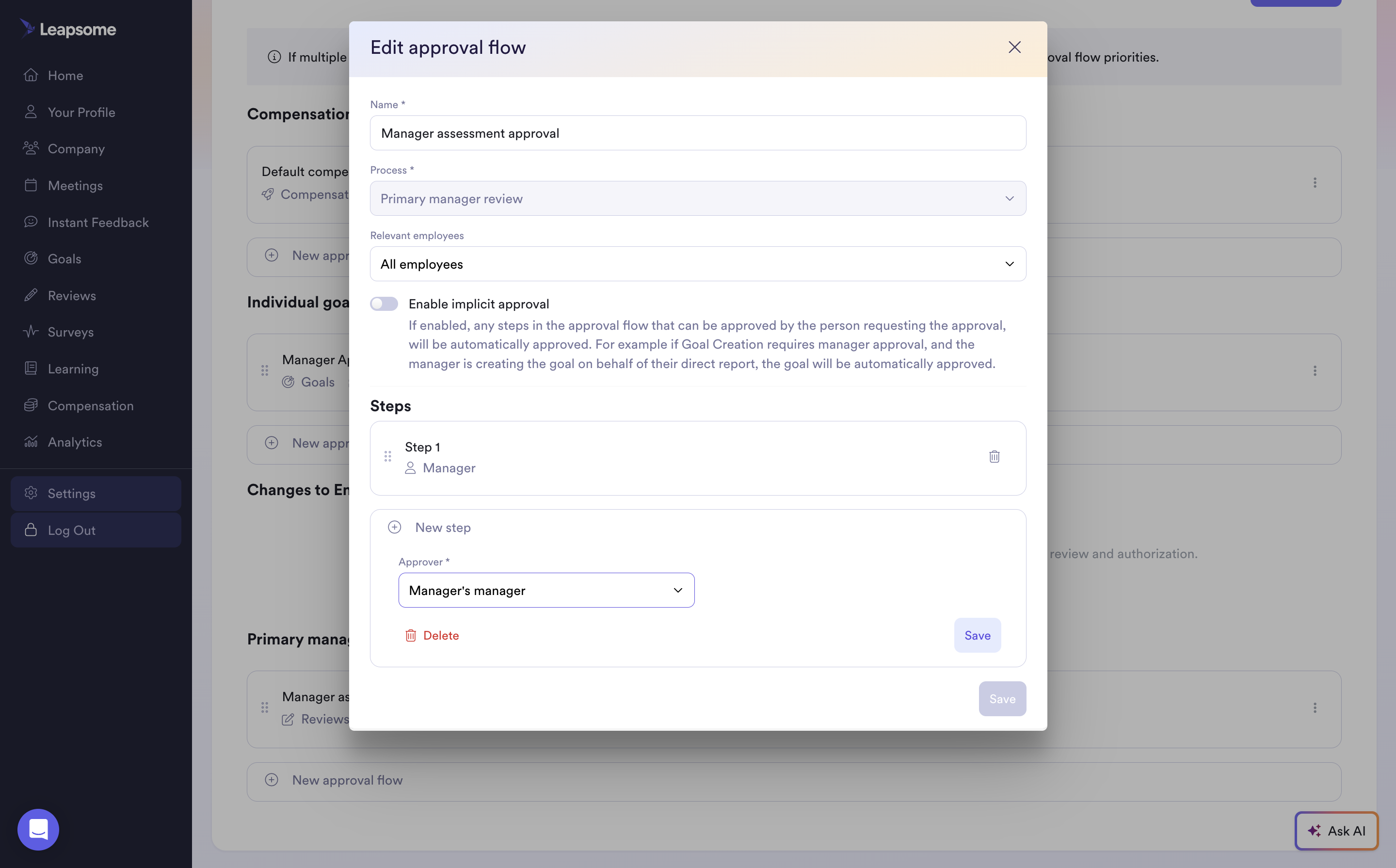The image size is (1396, 868).
Task: Click the New step plus icon
Action: coord(394,527)
